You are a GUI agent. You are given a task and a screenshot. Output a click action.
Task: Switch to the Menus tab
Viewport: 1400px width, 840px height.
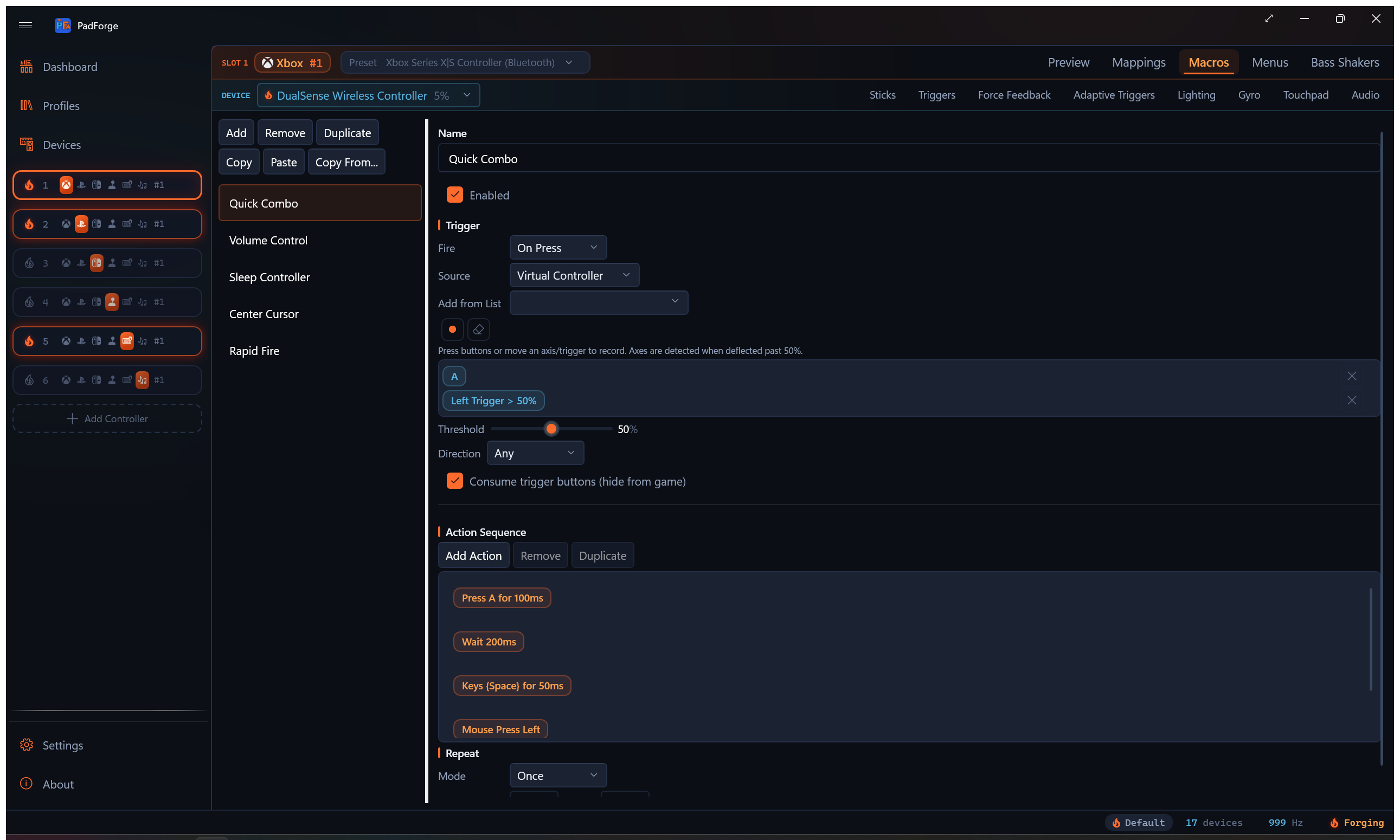[x=1270, y=62]
